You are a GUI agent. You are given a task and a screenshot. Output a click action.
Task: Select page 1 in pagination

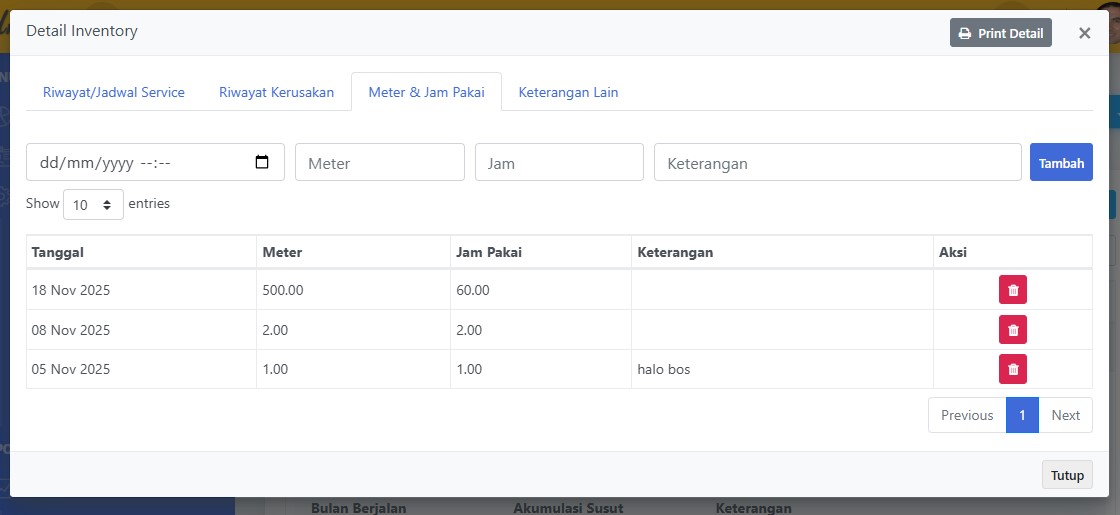pyautogui.click(x=1022, y=415)
